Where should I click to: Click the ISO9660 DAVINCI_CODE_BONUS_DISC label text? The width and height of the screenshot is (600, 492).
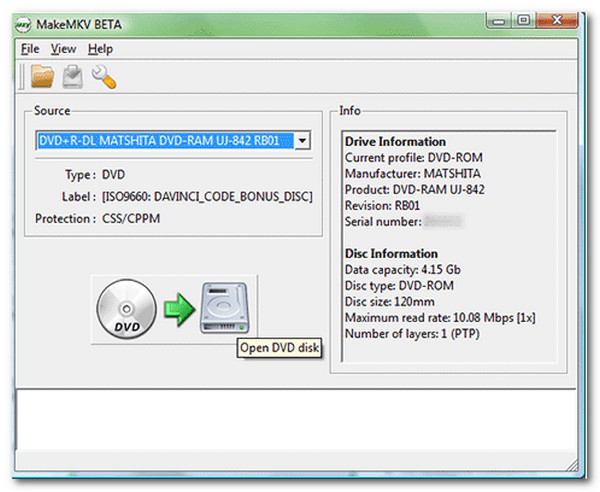click(x=207, y=197)
